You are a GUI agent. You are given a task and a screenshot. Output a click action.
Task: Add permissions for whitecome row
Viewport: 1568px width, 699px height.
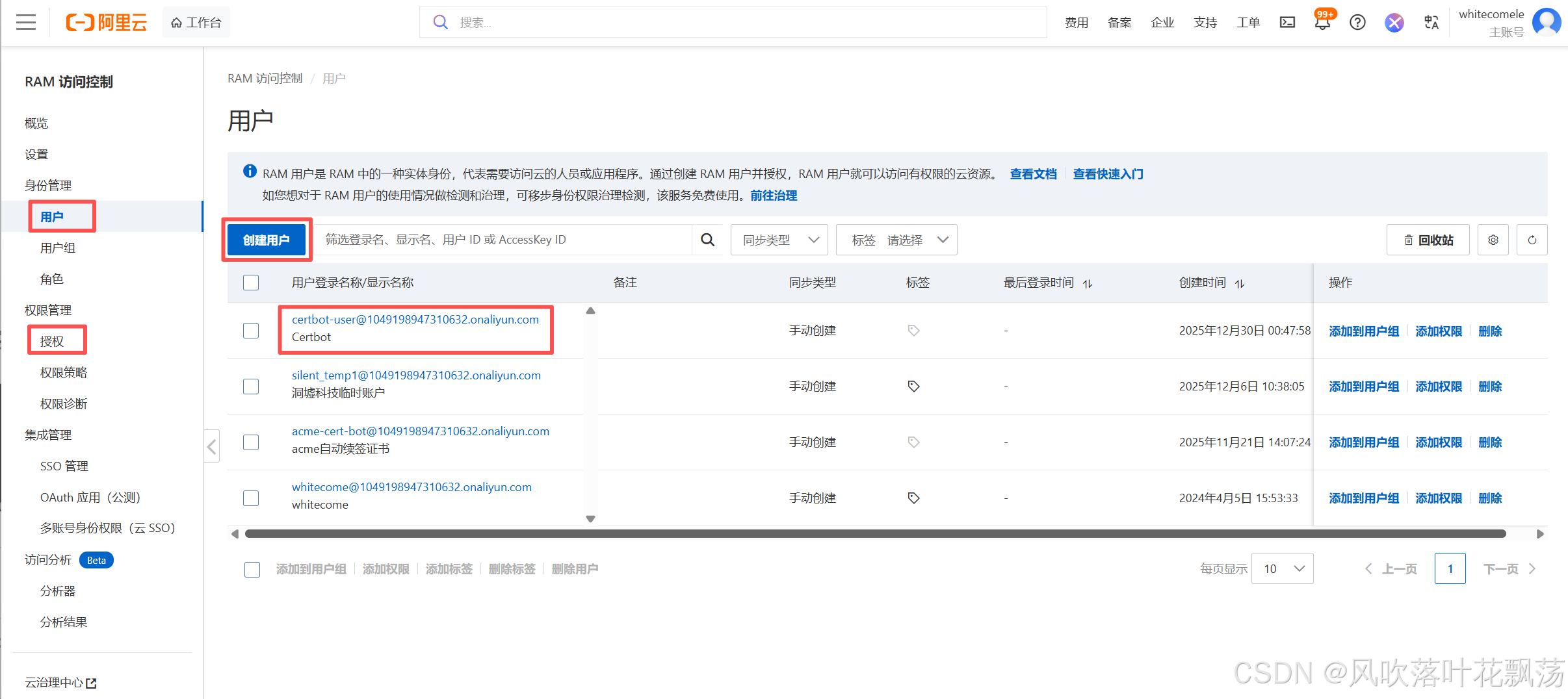pyautogui.click(x=1439, y=498)
